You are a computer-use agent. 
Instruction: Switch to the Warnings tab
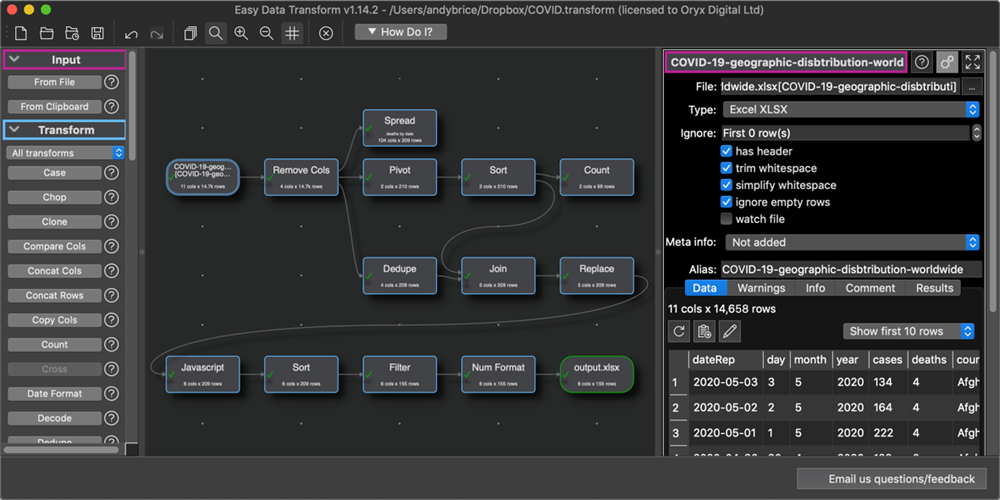(761, 288)
